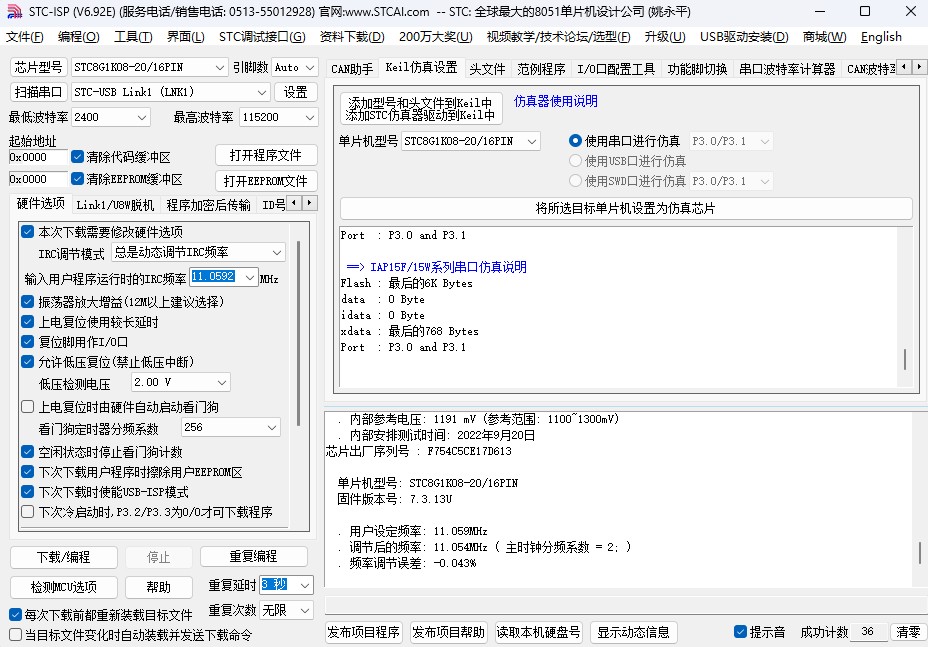Click 重复编程 button
Image resolution: width=928 pixels, height=647 pixels.
point(253,556)
